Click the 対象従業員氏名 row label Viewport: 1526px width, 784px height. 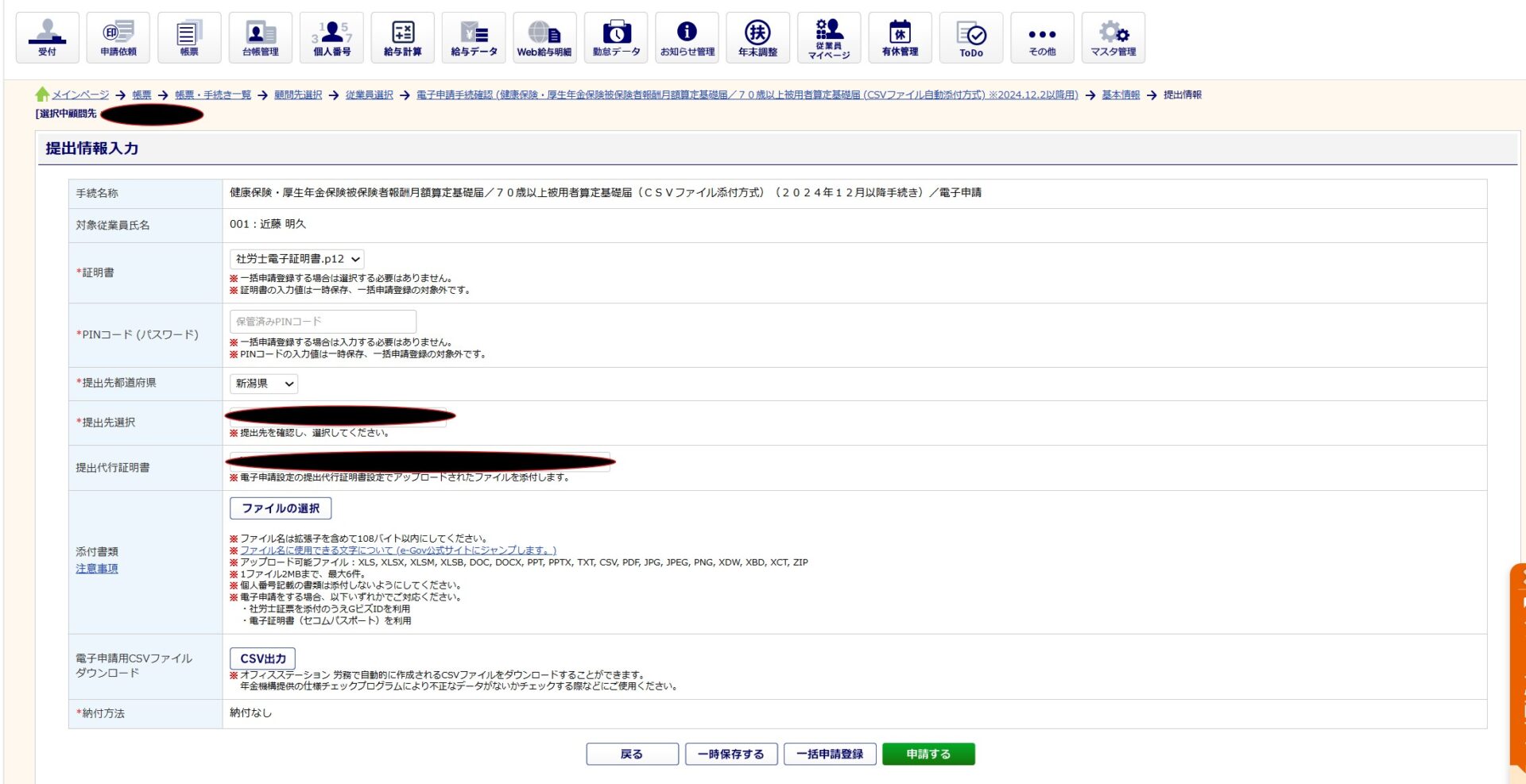point(113,226)
